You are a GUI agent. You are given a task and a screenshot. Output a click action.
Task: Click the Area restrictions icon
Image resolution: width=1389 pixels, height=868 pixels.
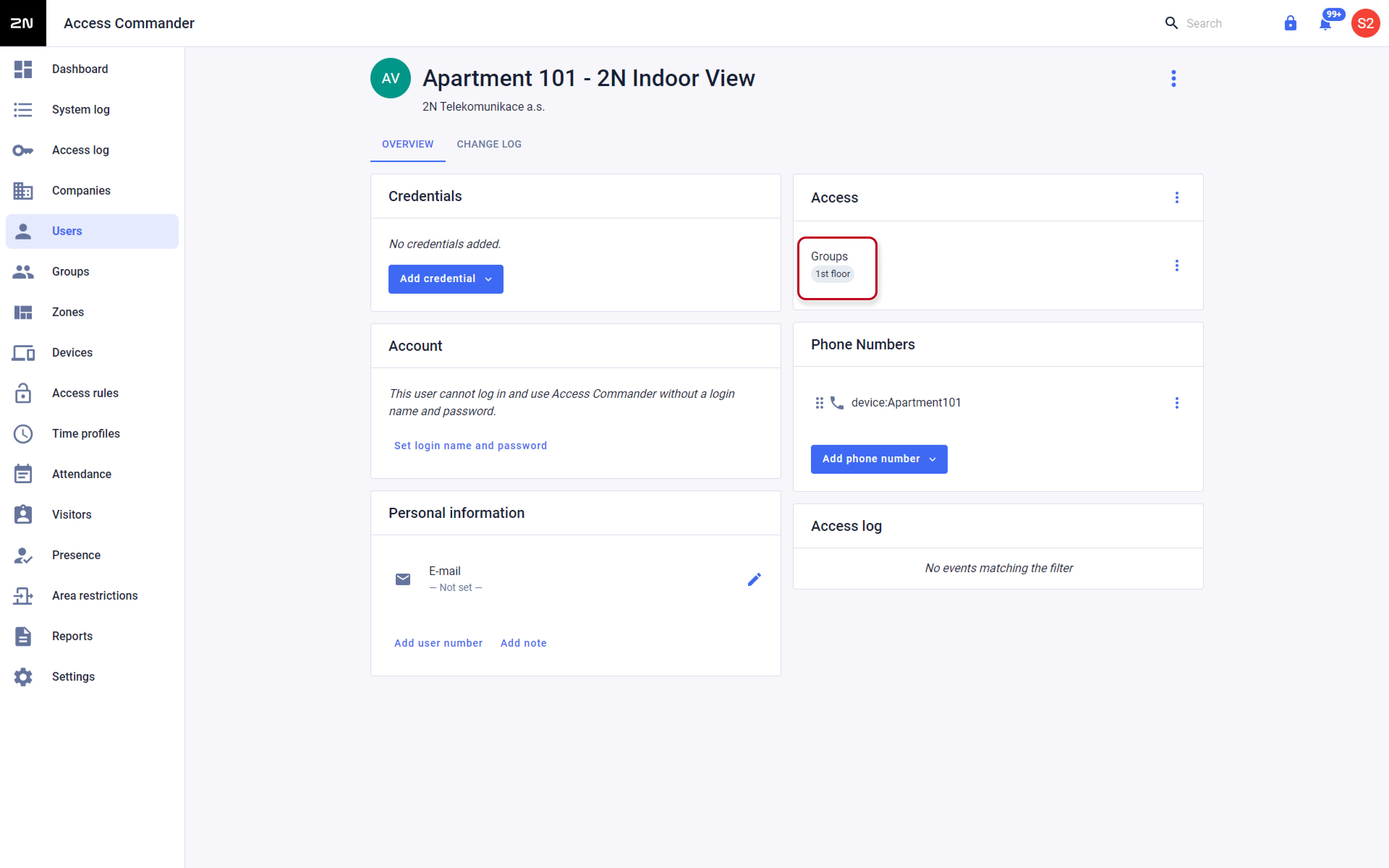23,596
